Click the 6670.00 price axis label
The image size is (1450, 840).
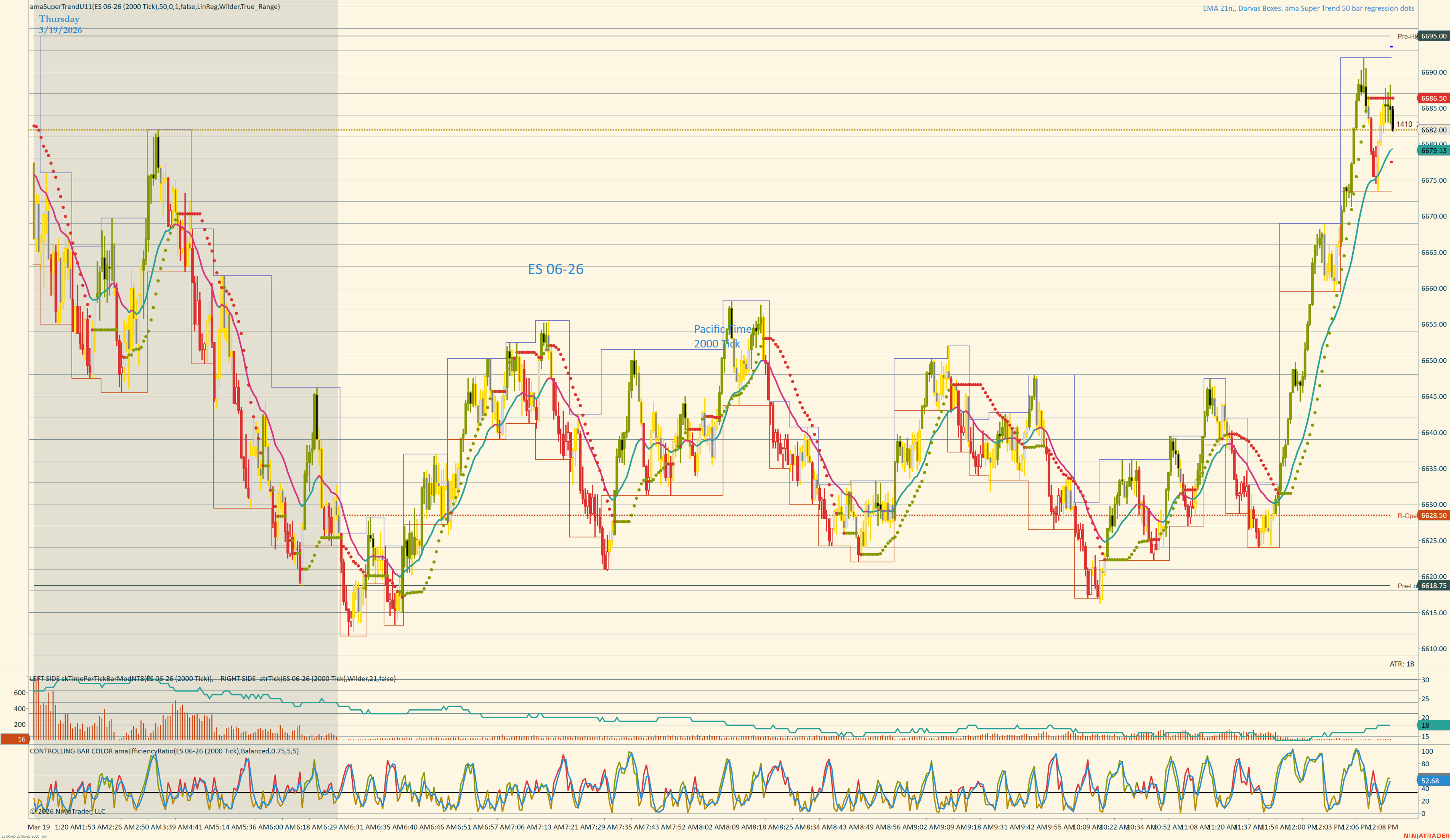tap(1434, 216)
